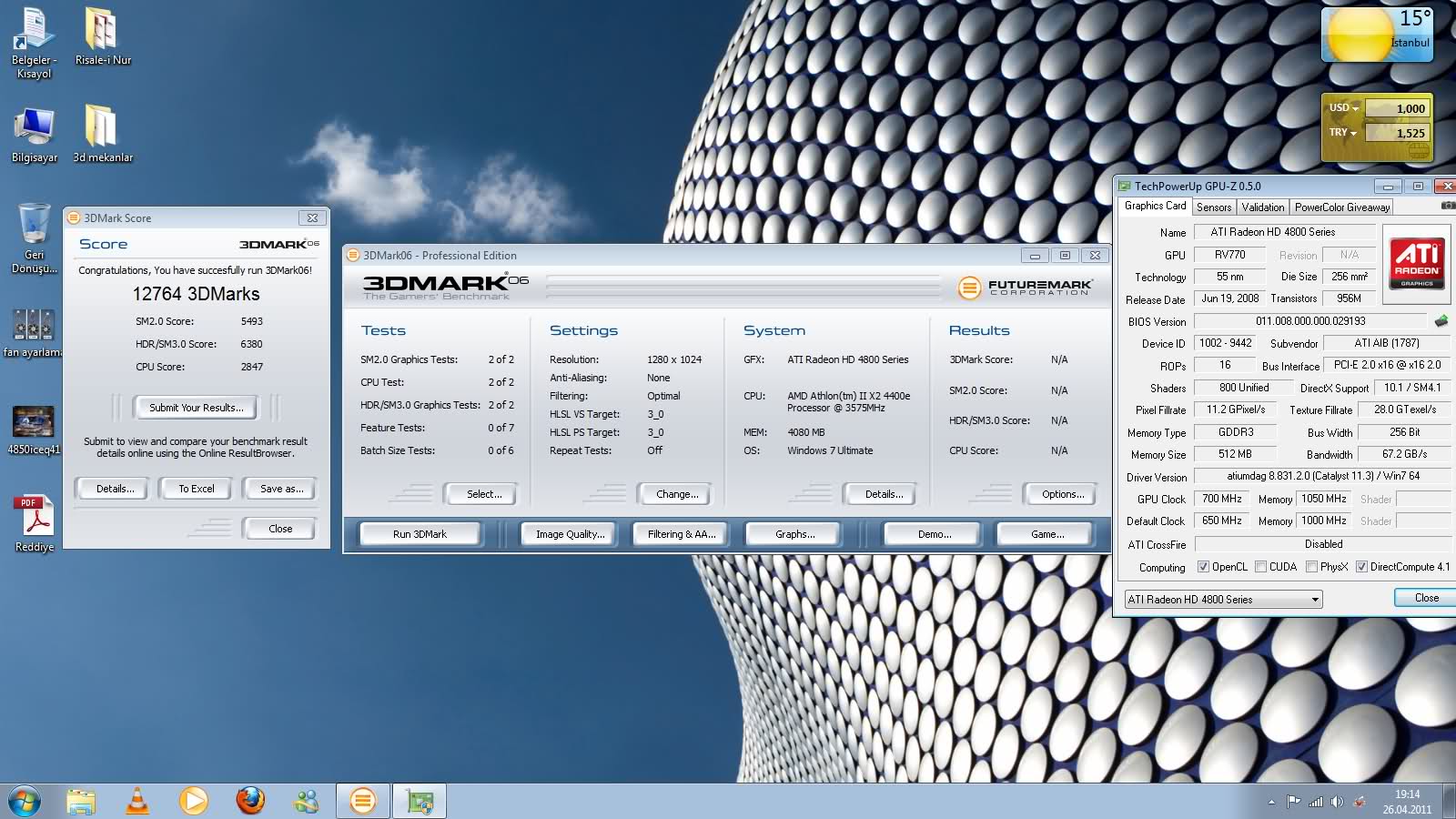Open the Geri Dönüşüm recycle bin
The image size is (1456, 819).
(x=34, y=238)
